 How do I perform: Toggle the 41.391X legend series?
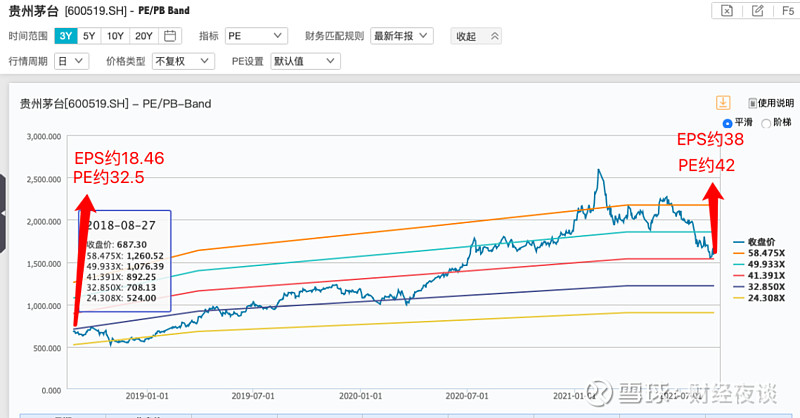759,276
